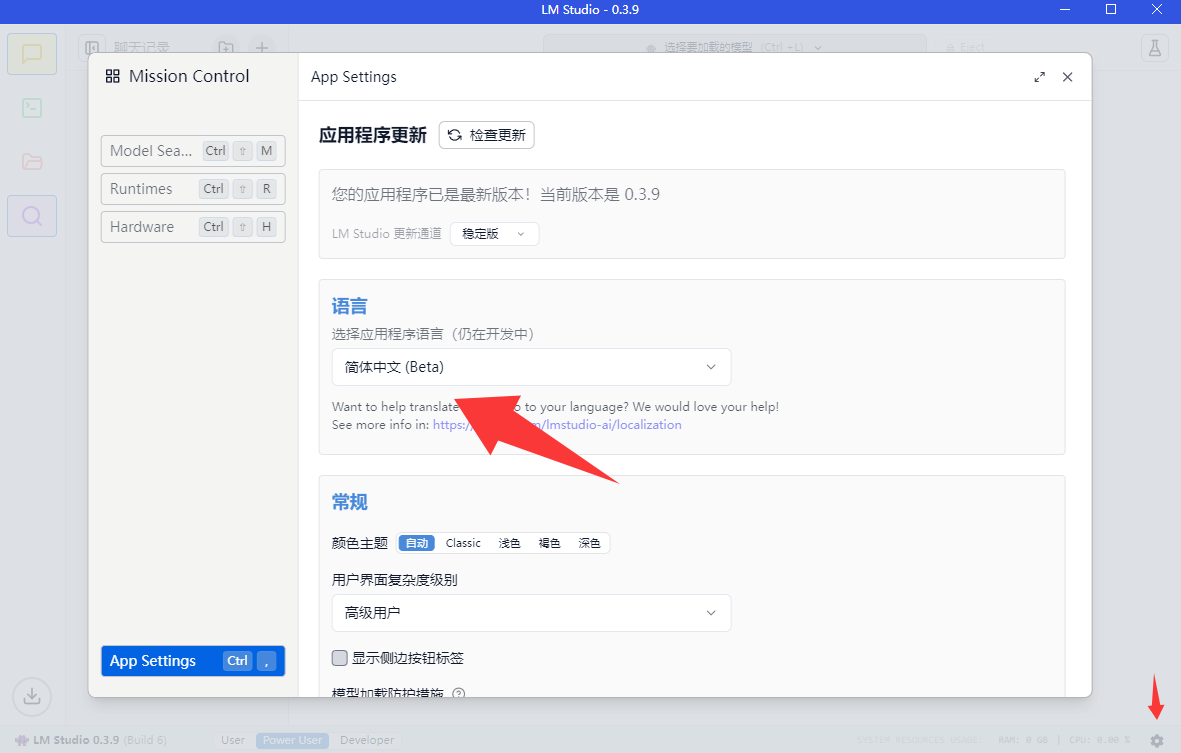Image resolution: width=1181 pixels, height=753 pixels.
Task: Click the 用户界面复杂度级别 label
Action: pyautogui.click(x=395, y=580)
